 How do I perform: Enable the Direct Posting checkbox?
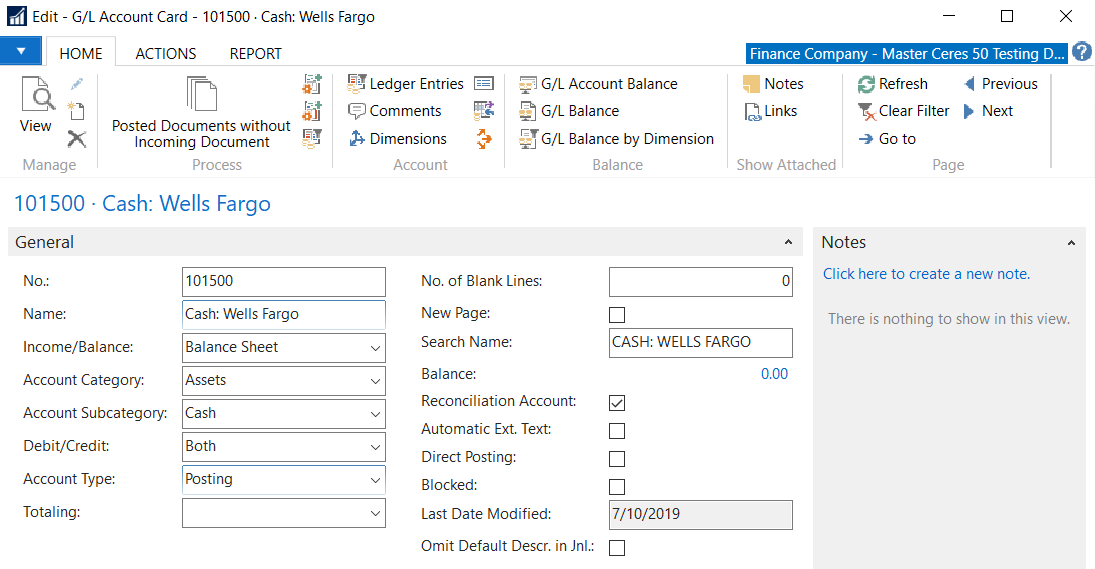point(617,459)
